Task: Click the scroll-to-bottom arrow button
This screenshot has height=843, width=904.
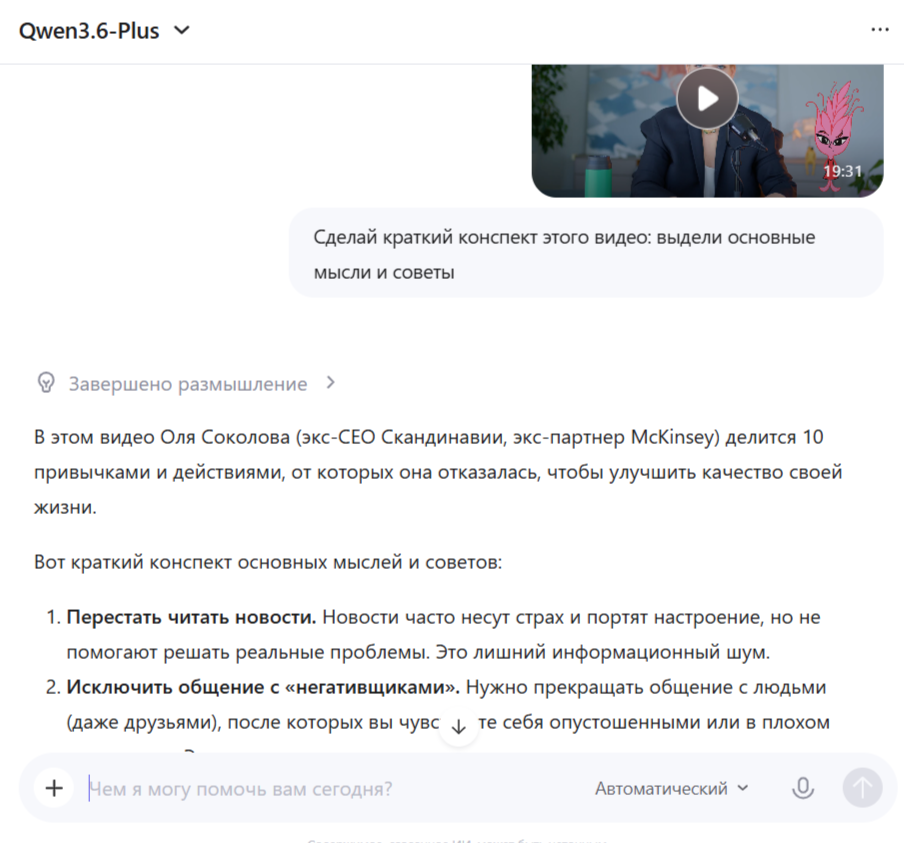Action: click(458, 728)
